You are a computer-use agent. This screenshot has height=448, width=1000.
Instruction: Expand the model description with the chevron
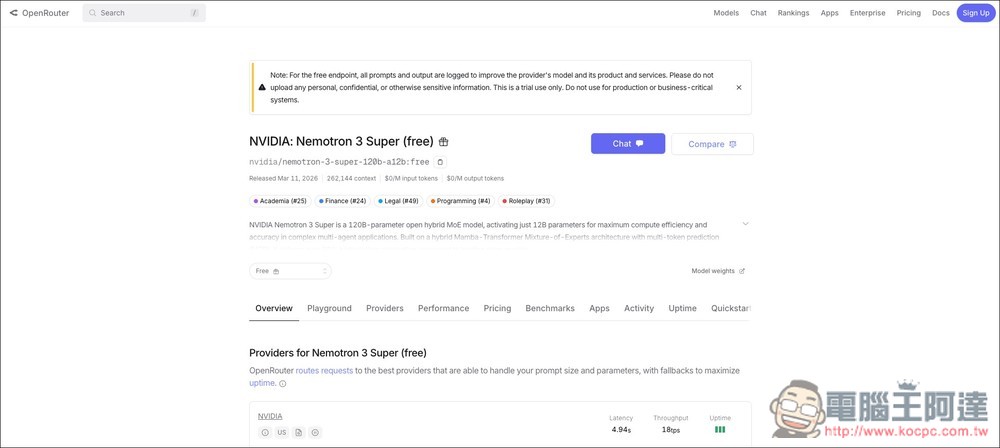point(745,224)
